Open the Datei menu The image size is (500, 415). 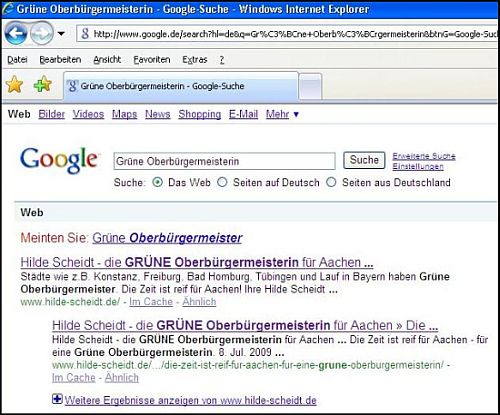coord(17,60)
